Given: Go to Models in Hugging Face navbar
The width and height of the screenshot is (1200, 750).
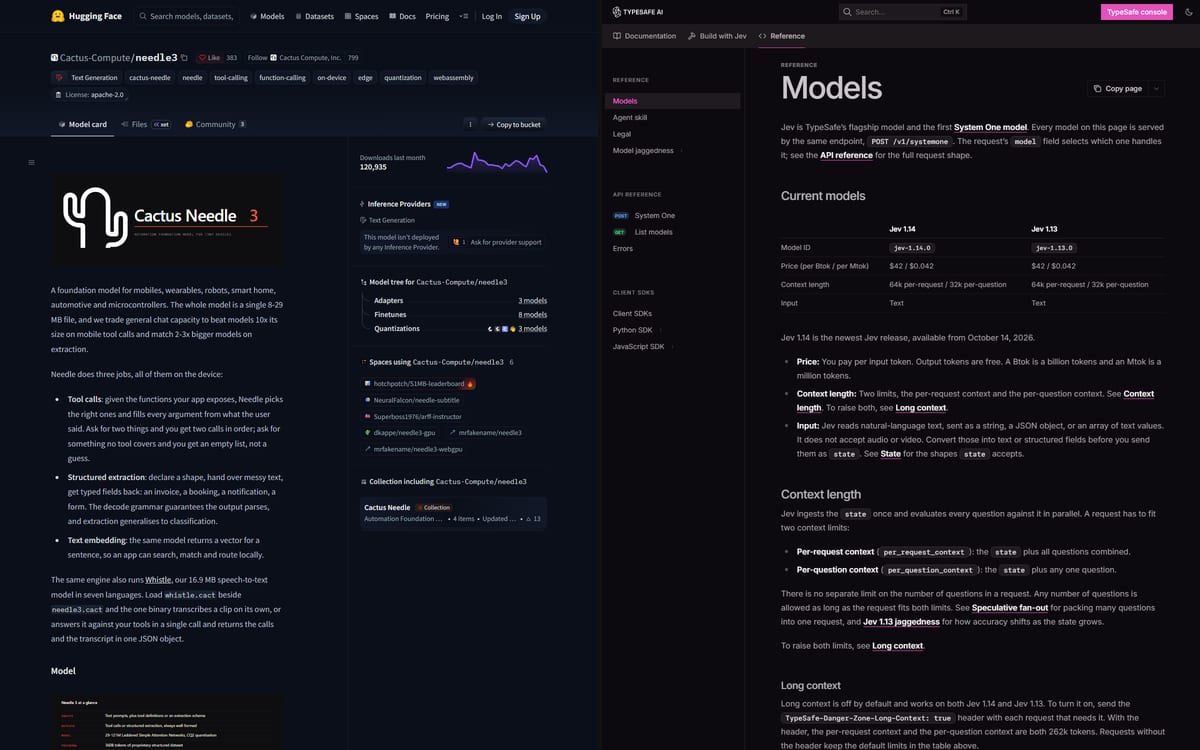Looking at the screenshot, I should [267, 16].
